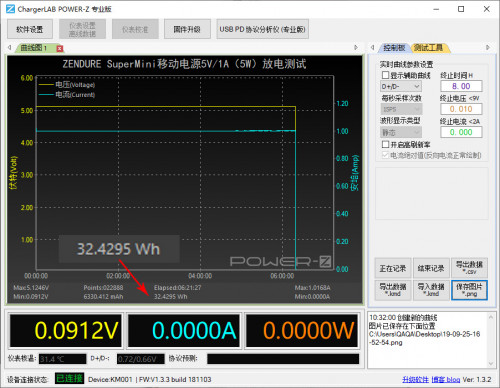The height and width of the screenshot is (388, 500).
Task: Click the 电流(Current) legend entry
Action: tap(67, 95)
